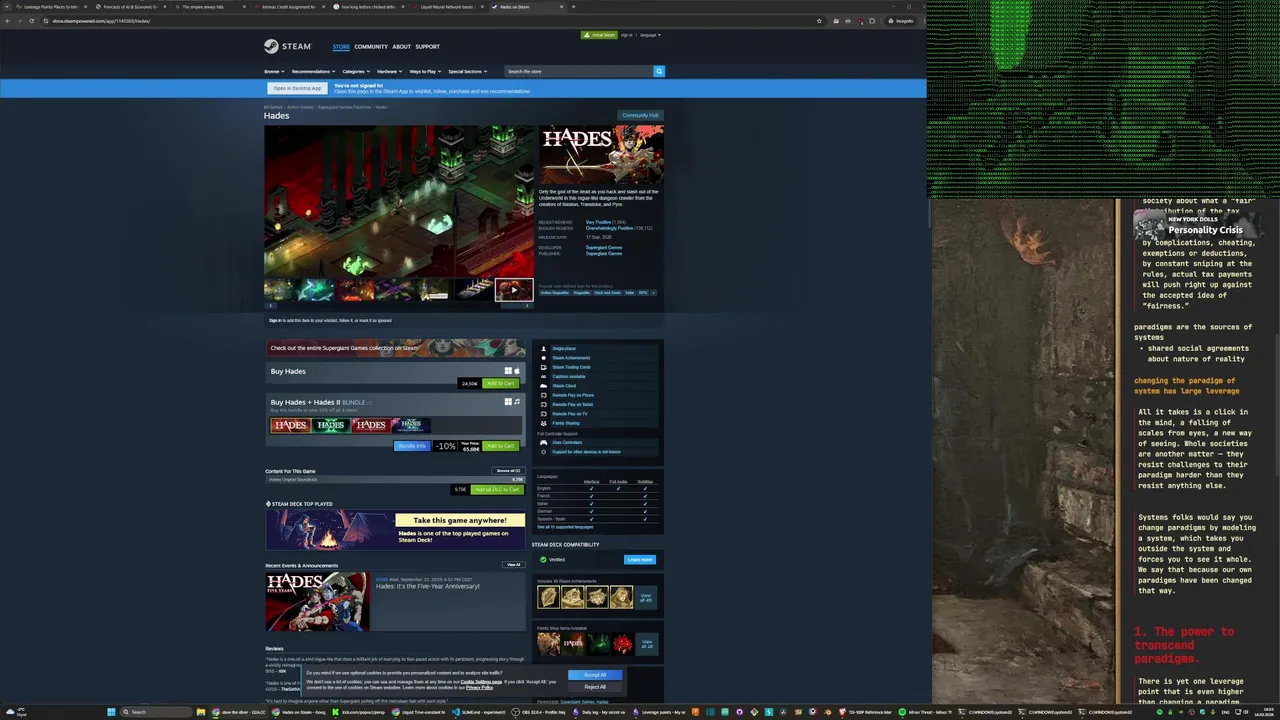View all 49 Steam achievements
The height and width of the screenshot is (720, 1280).
tap(646, 597)
